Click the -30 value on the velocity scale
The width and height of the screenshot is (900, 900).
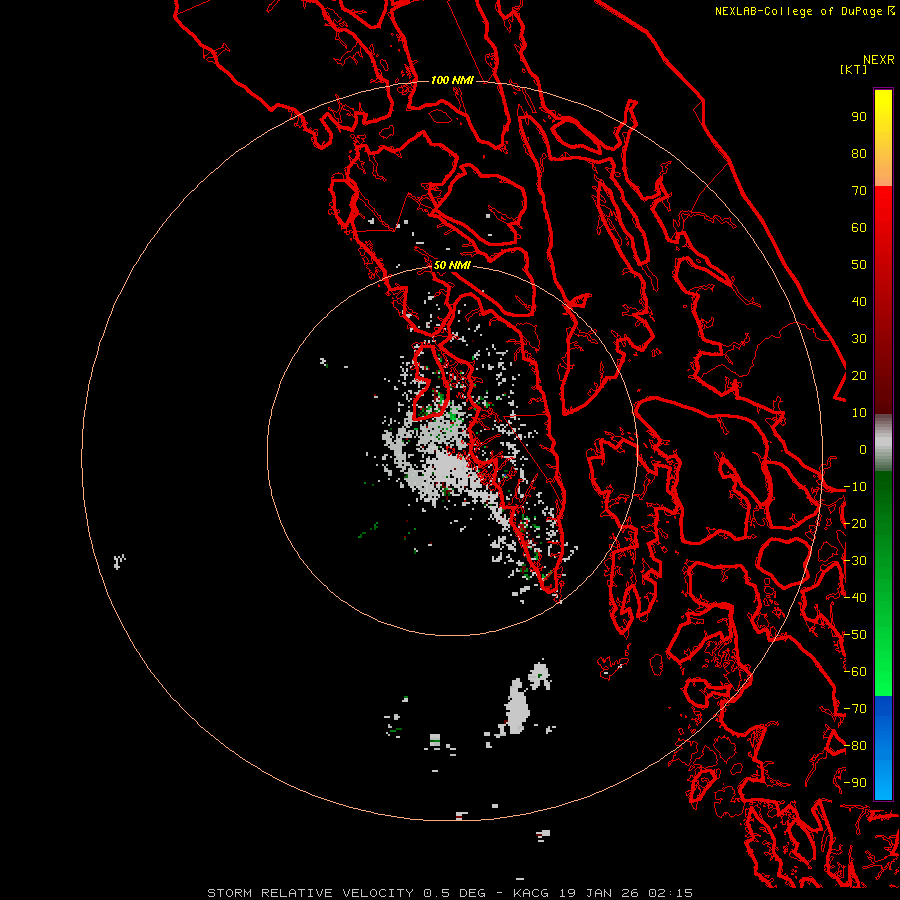[855, 561]
